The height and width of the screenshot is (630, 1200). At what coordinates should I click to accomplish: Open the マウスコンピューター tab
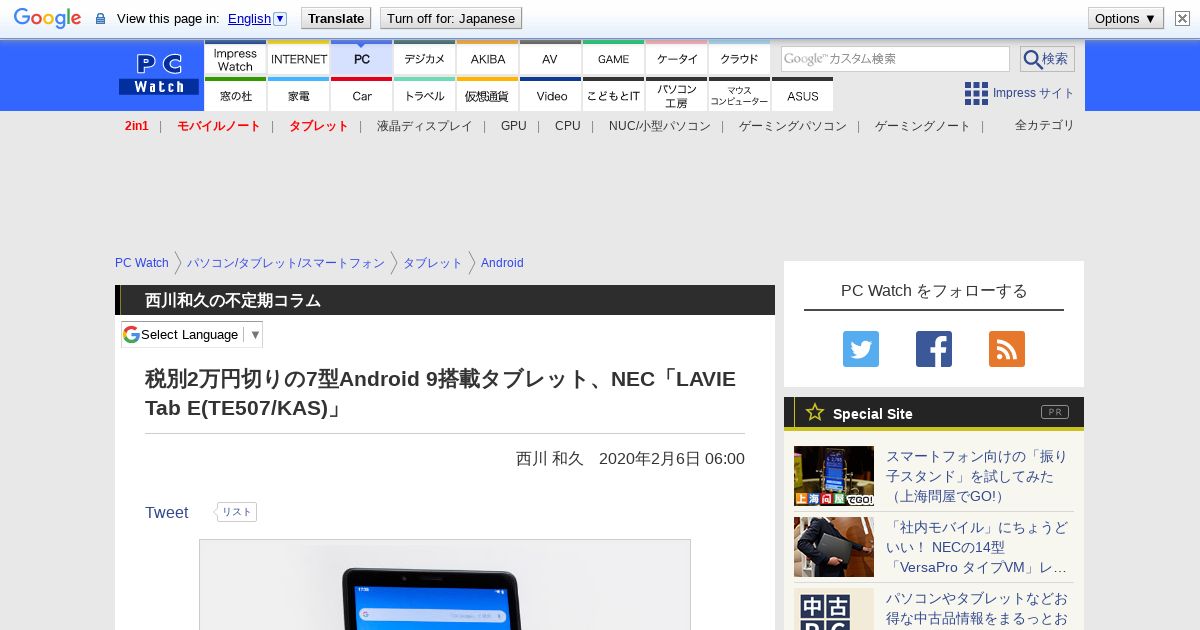[x=740, y=95]
